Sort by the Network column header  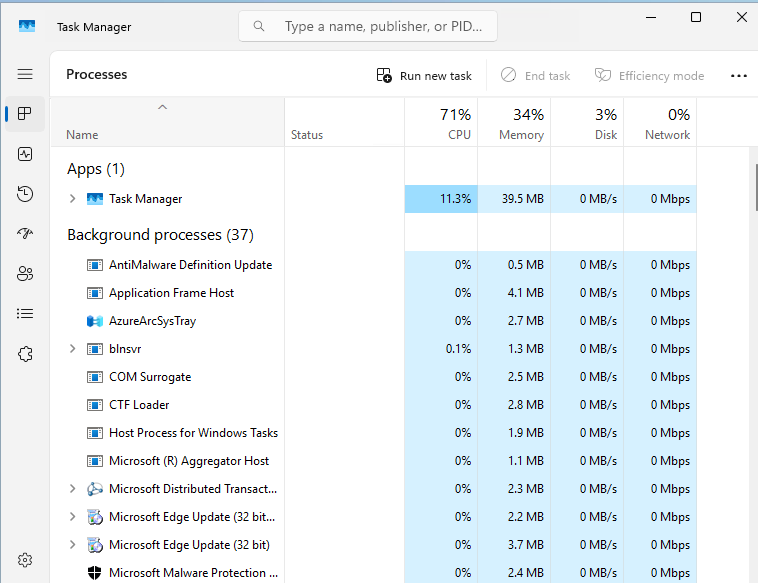tap(660, 122)
